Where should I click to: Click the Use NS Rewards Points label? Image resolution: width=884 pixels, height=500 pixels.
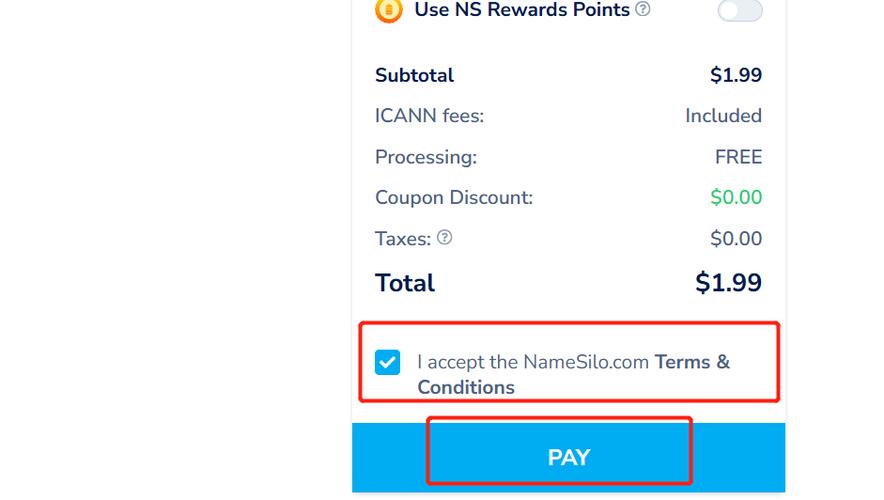521,10
